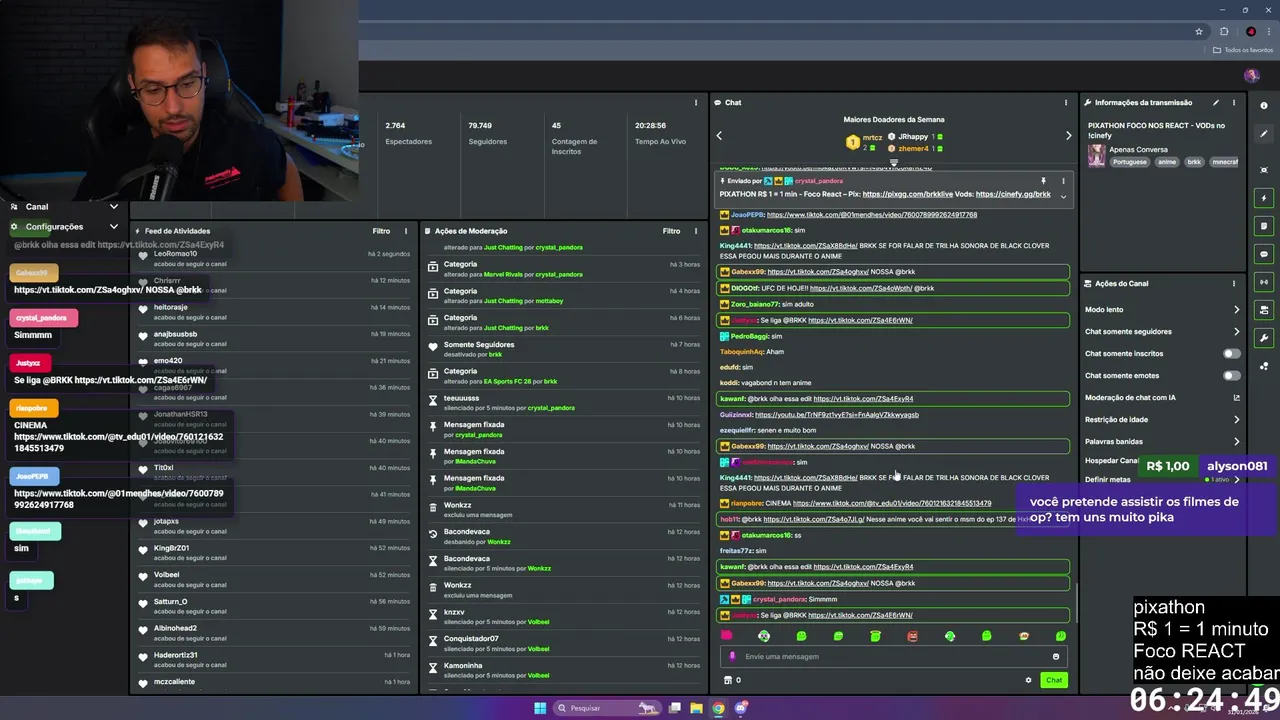The image size is (1280, 720).
Task: Click the clip capture icon in right sidebar
Action: (x=1264, y=170)
